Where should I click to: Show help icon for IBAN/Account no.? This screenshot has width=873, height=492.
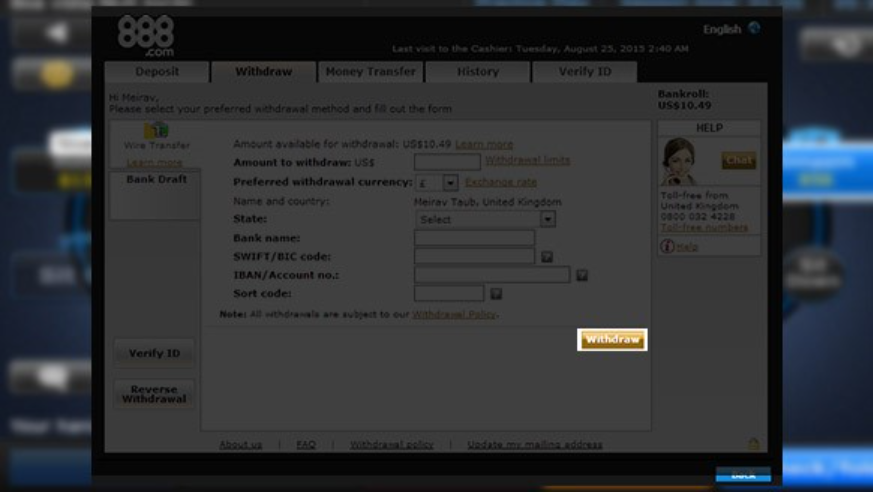[x=582, y=275]
